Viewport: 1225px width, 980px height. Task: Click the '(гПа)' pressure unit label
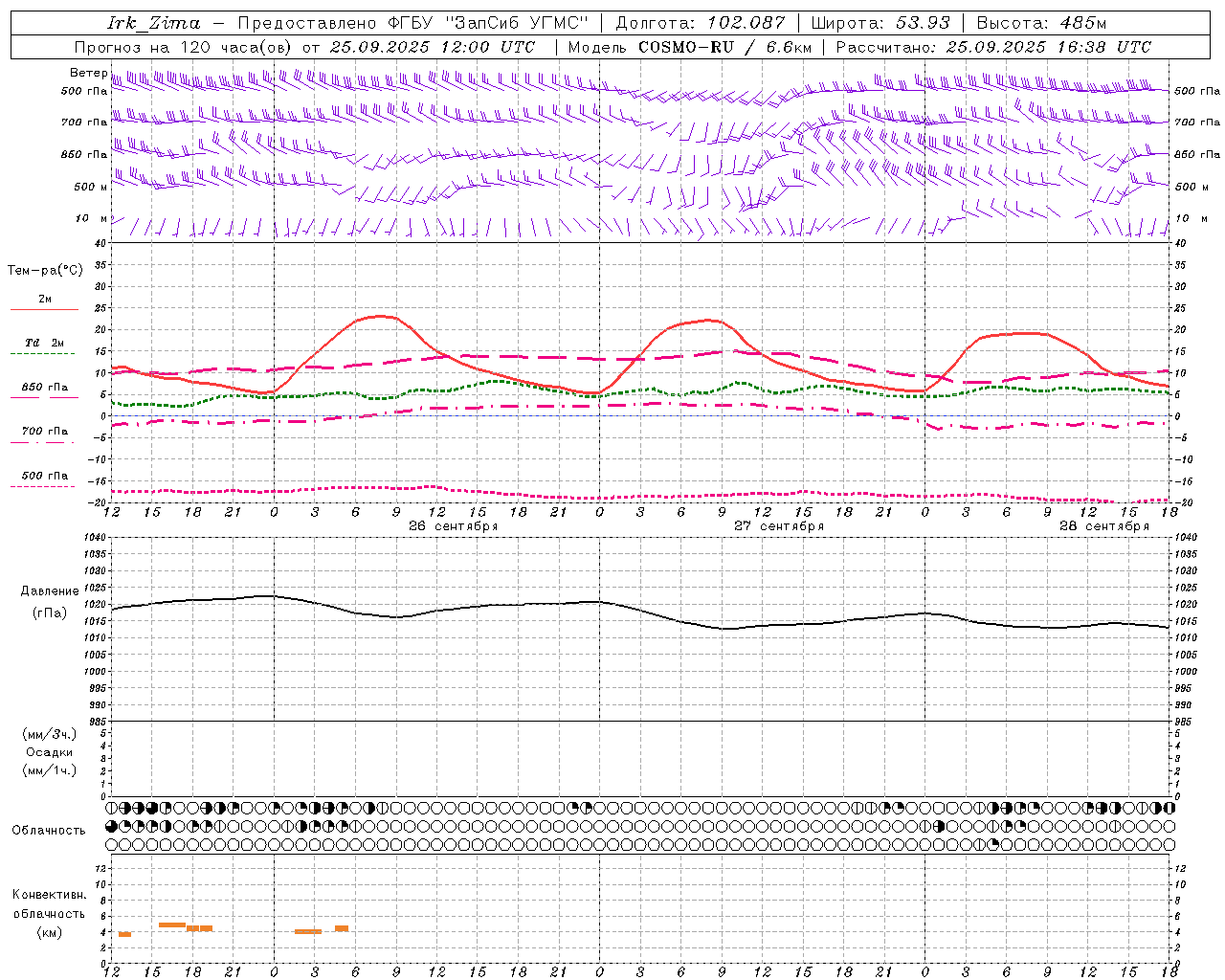[x=50, y=612]
